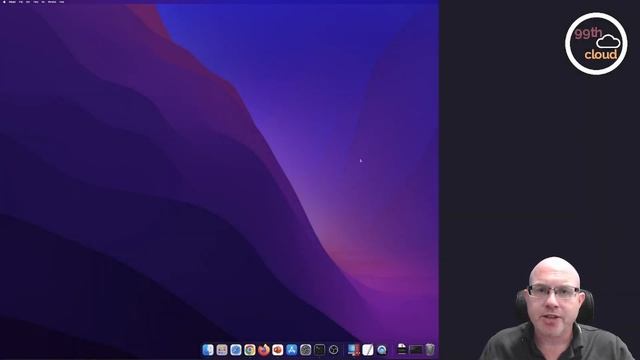Open the App Store Dock icon

point(291,350)
